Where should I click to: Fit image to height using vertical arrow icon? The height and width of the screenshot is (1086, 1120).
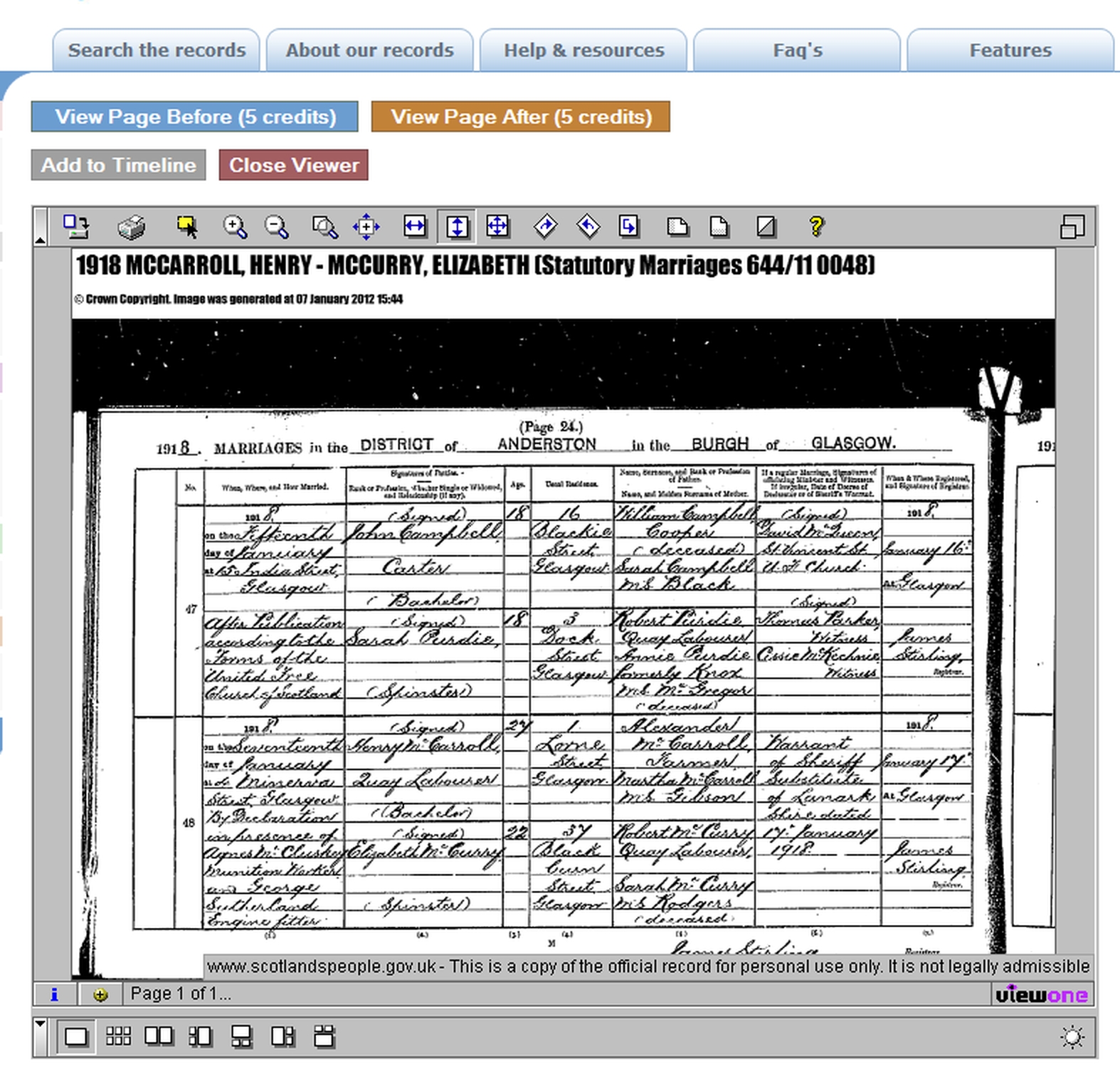[x=457, y=227]
